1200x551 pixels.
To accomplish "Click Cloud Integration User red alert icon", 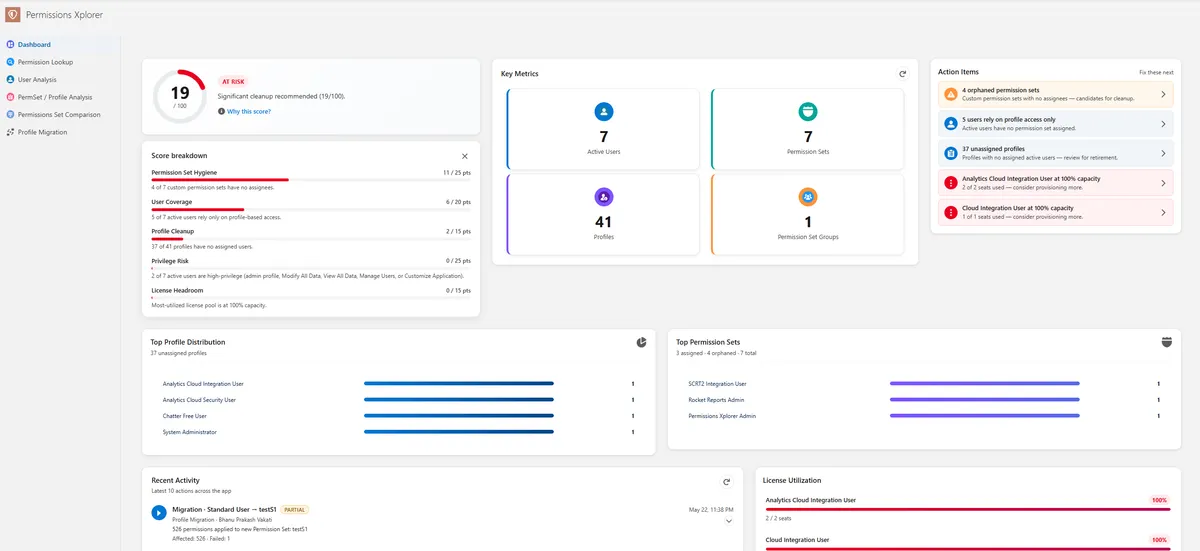I will [x=951, y=212].
